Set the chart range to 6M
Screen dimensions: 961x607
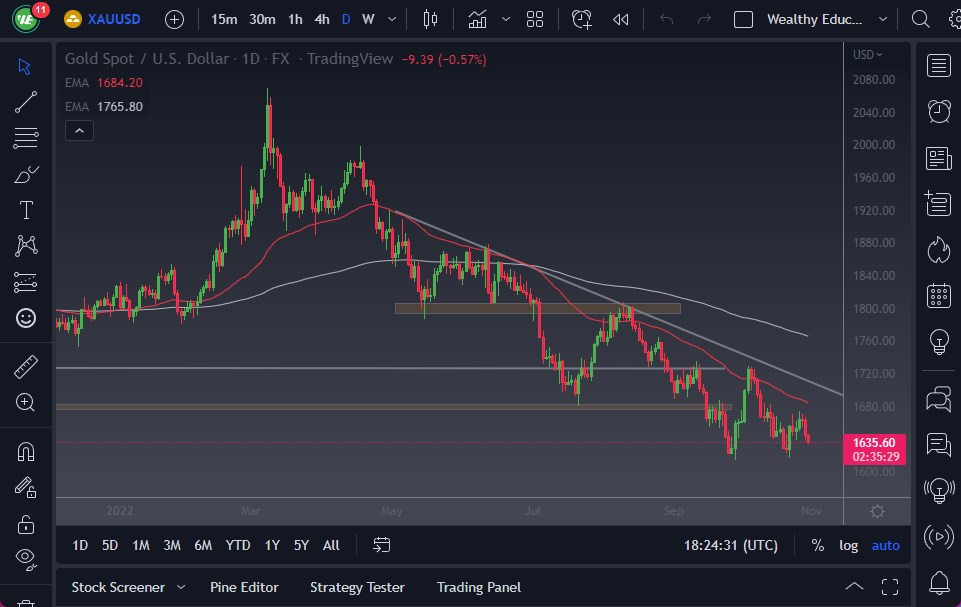click(203, 545)
